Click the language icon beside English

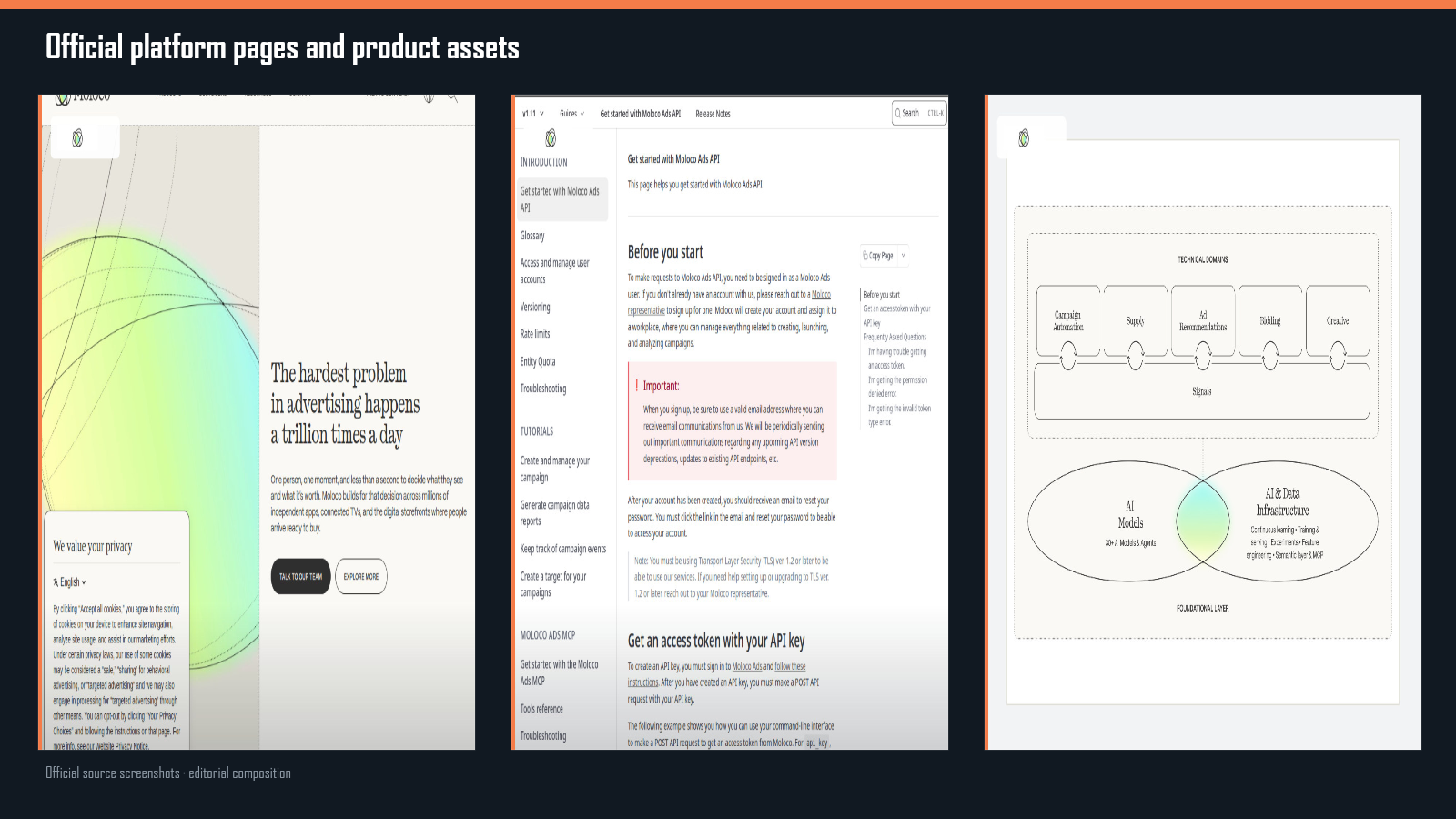point(56,582)
